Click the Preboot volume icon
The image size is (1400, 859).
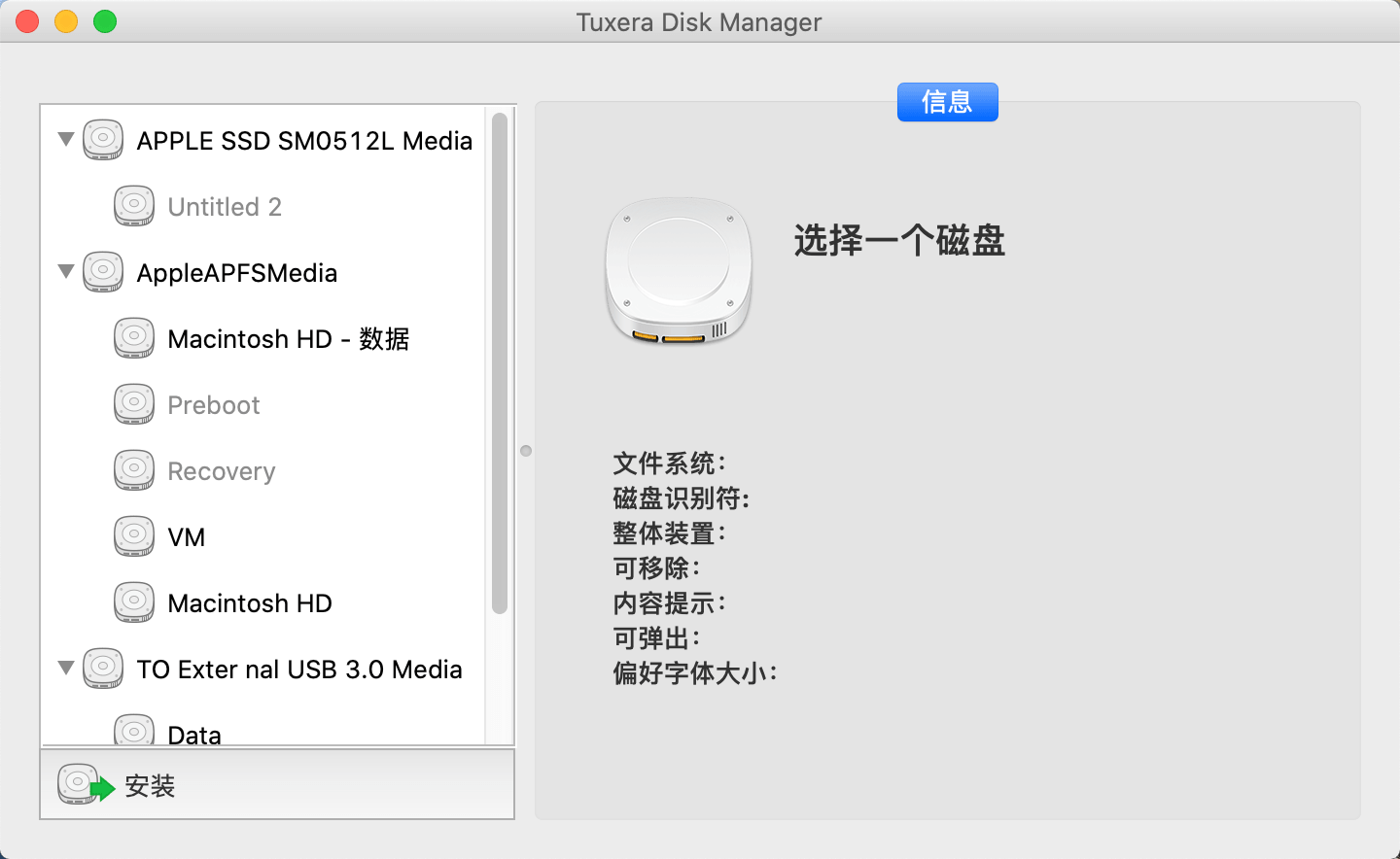(134, 404)
